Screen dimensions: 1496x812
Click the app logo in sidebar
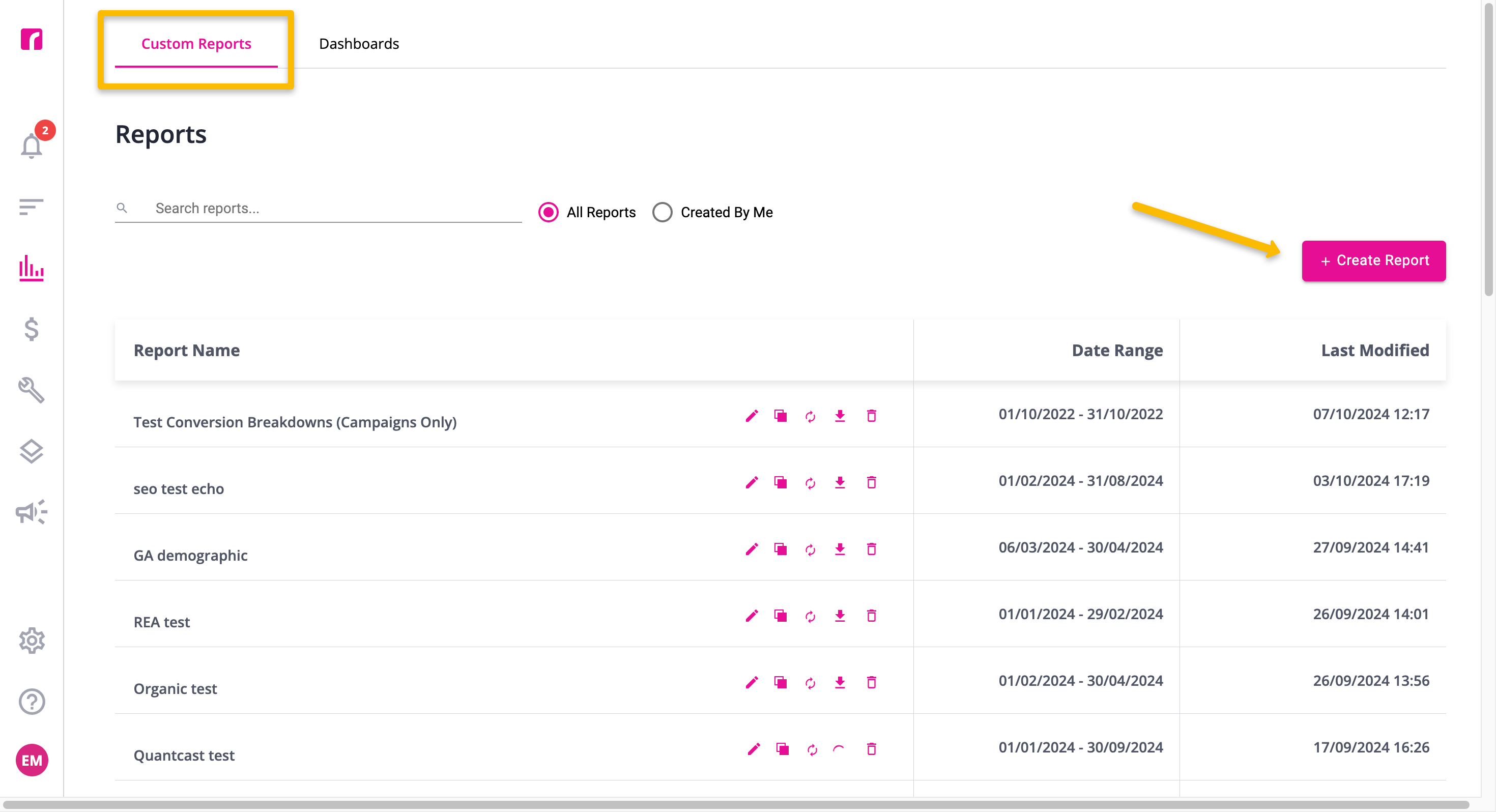[x=32, y=39]
